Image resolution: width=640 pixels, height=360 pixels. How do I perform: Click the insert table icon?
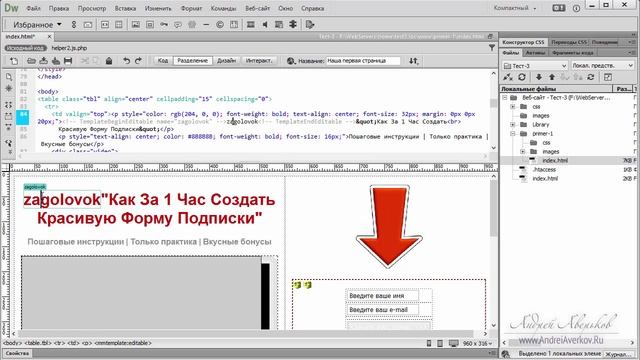click(119, 24)
